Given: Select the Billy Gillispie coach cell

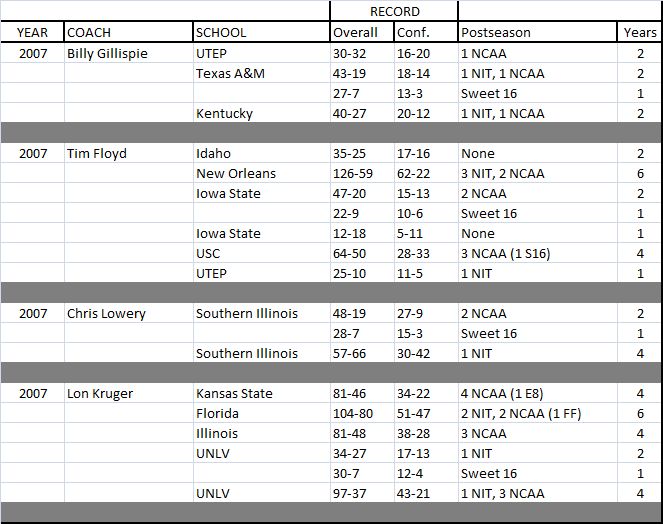Looking at the screenshot, I should (128, 53).
